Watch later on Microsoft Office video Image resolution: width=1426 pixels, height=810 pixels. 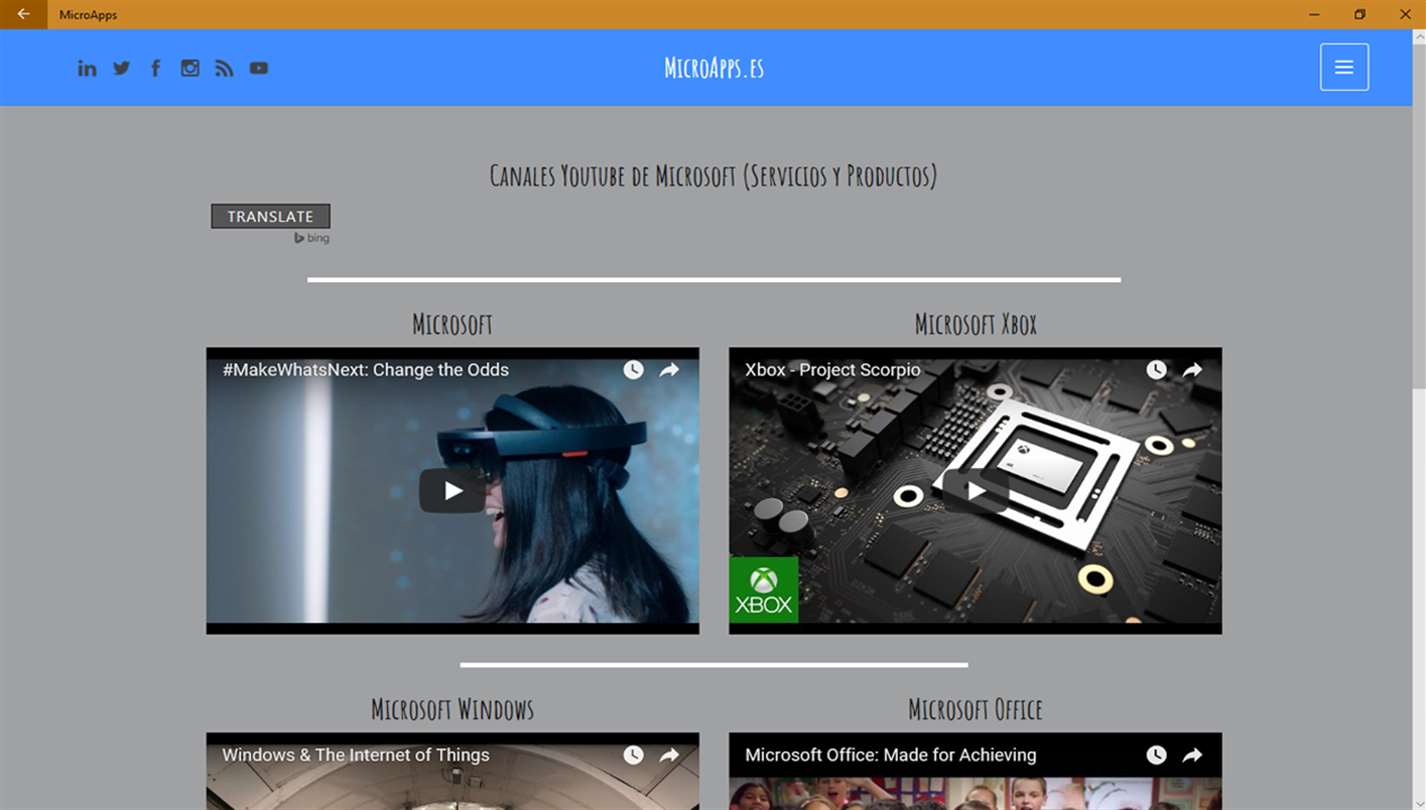pyautogui.click(x=1157, y=755)
